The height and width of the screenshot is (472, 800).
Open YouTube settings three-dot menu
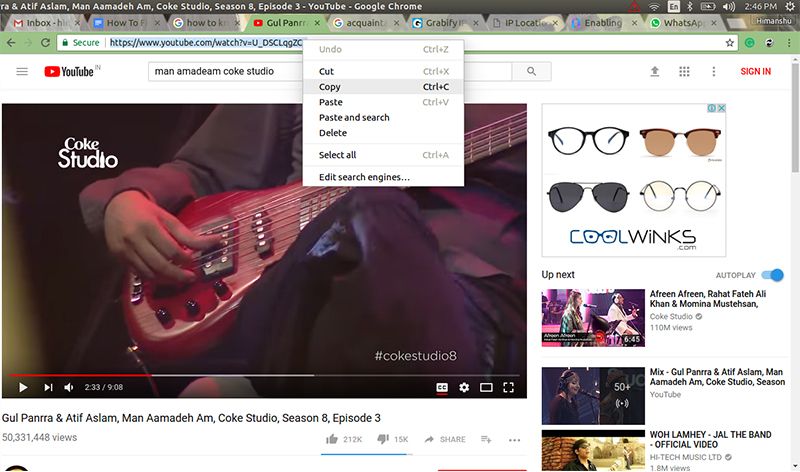coord(714,71)
